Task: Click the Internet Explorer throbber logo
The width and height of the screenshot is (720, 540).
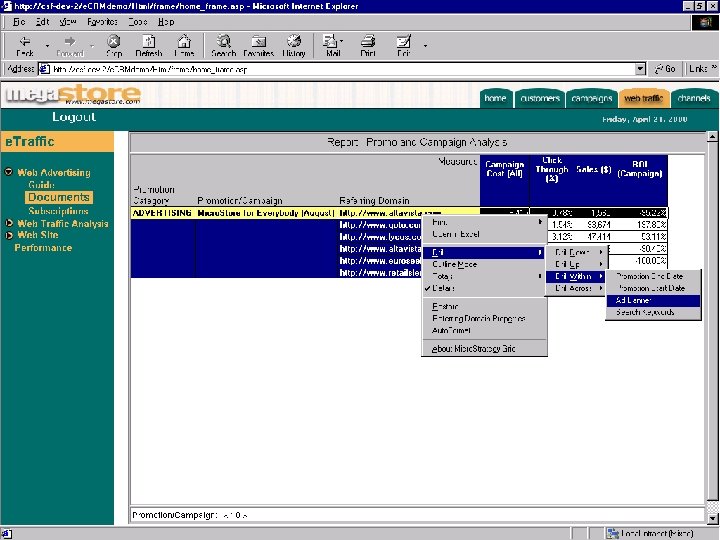Action: pos(705,22)
